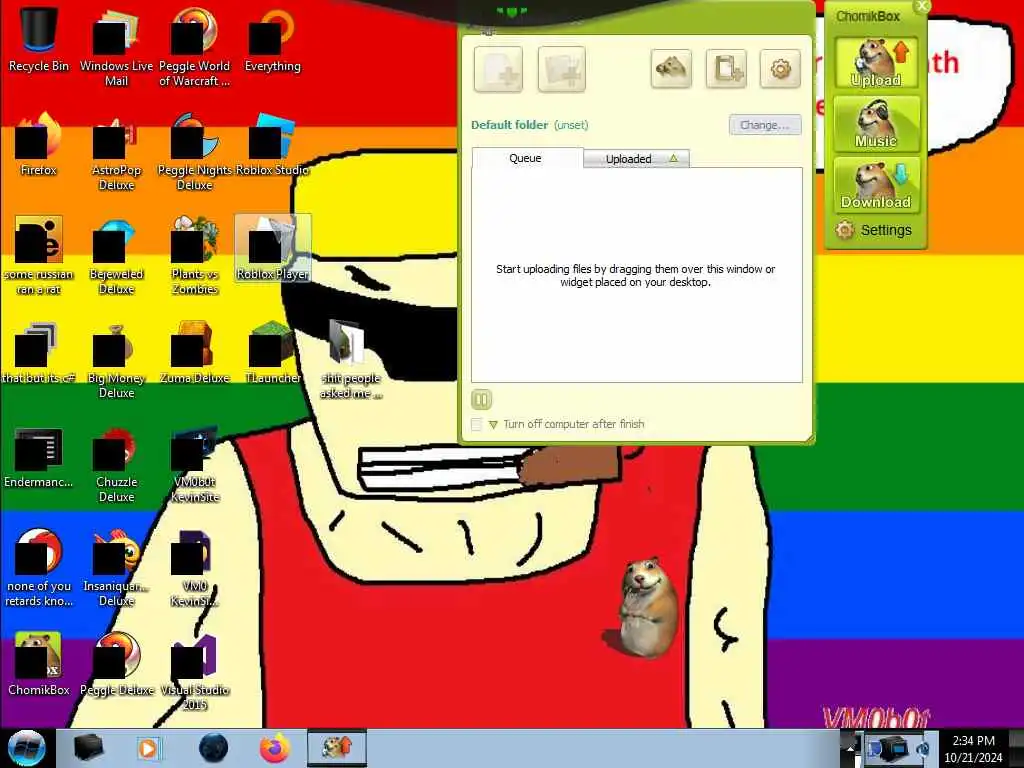Viewport: 1024px width, 768px height.
Task: Select the TLauncher desktop icon
Action: [x=273, y=353]
